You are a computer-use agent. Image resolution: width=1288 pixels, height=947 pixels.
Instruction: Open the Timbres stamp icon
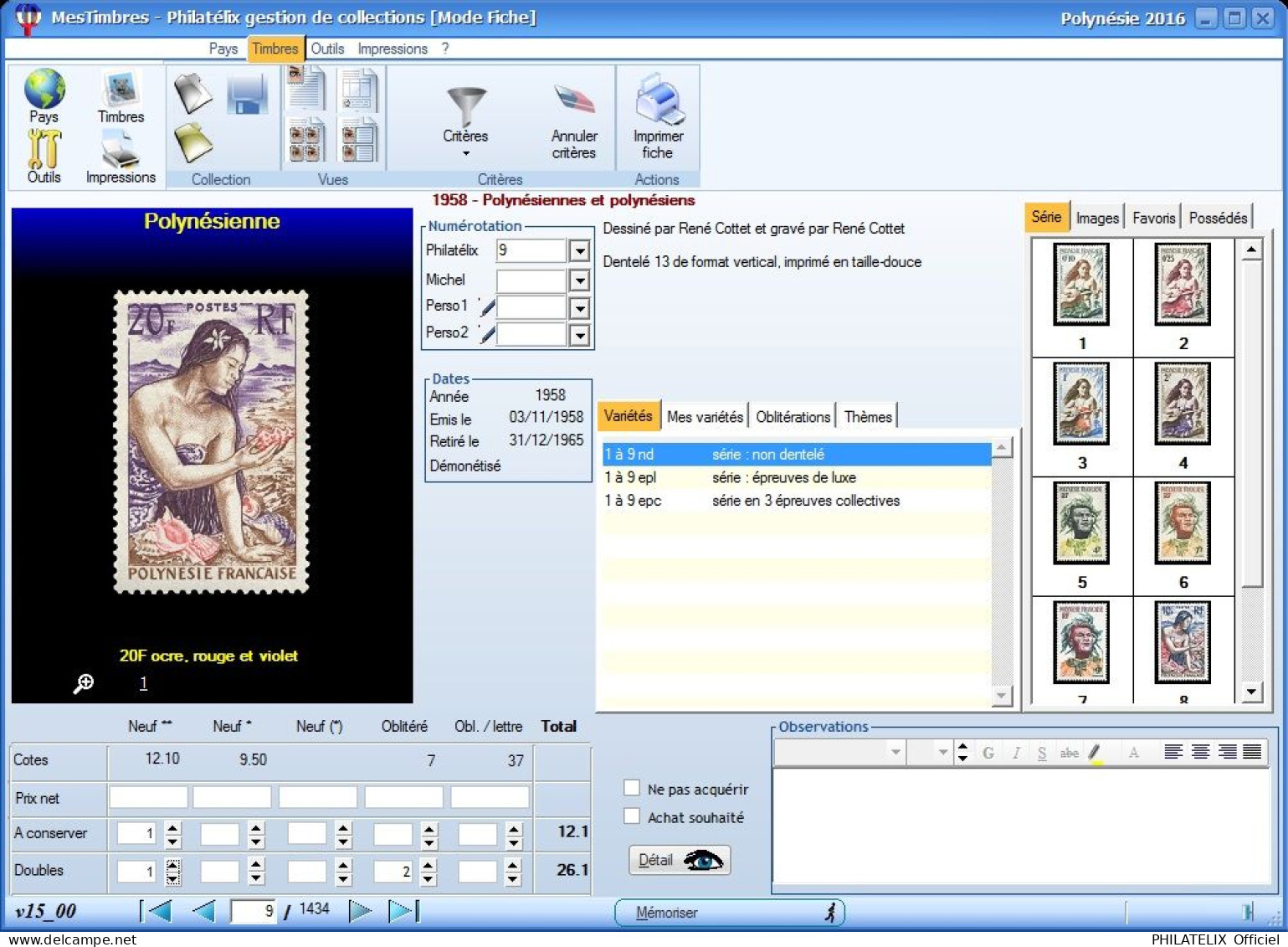coord(121,89)
